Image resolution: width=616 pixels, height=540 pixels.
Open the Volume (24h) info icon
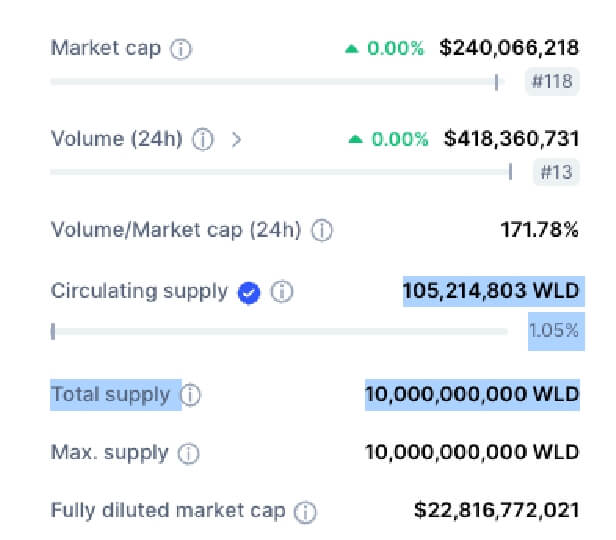coord(203,139)
